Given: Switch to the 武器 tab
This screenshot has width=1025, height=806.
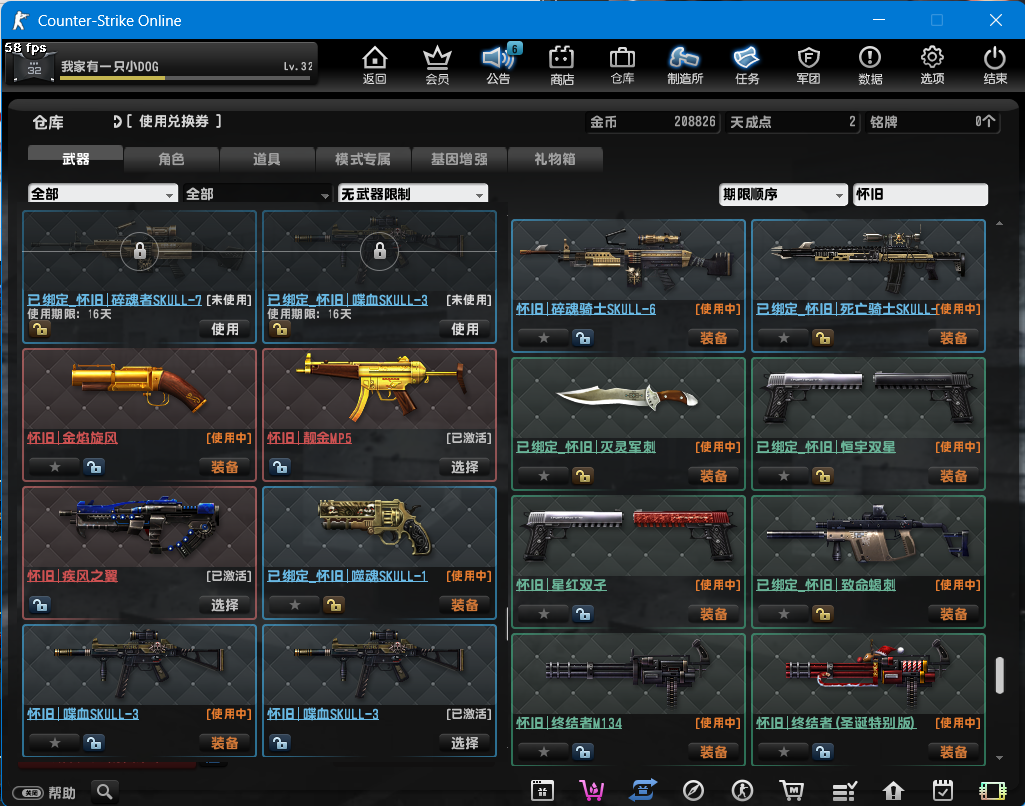Looking at the screenshot, I should [x=75, y=158].
